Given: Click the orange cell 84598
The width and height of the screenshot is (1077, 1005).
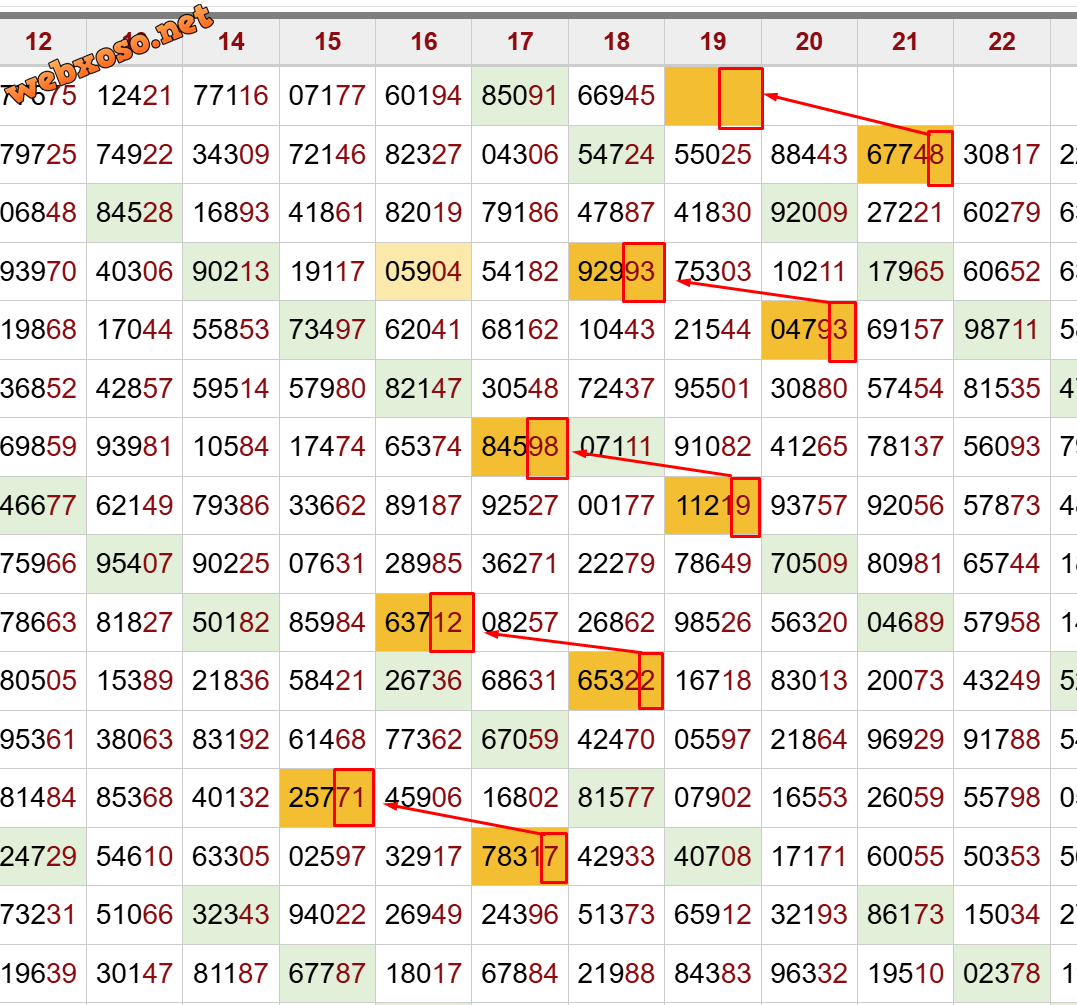Looking at the screenshot, I should [520, 448].
